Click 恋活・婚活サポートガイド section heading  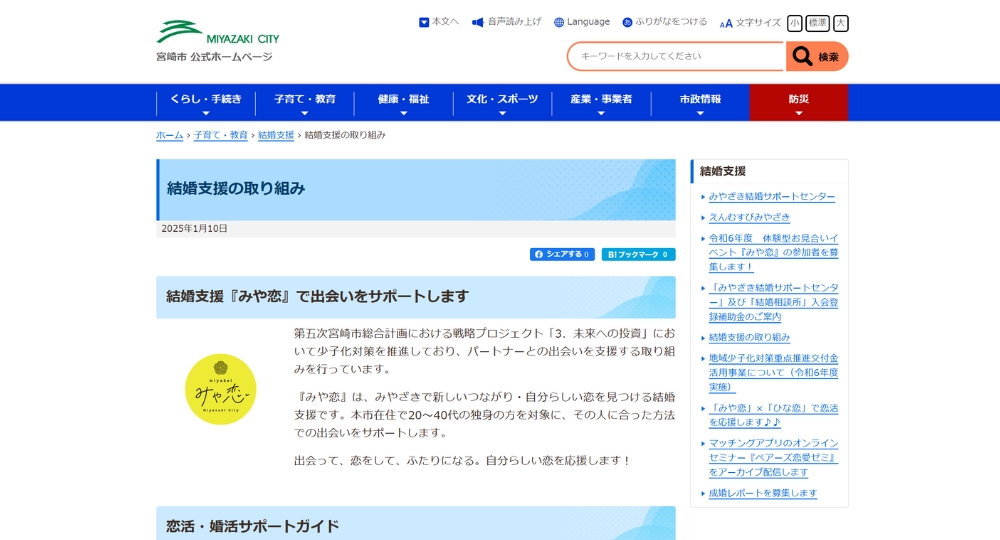(x=253, y=527)
